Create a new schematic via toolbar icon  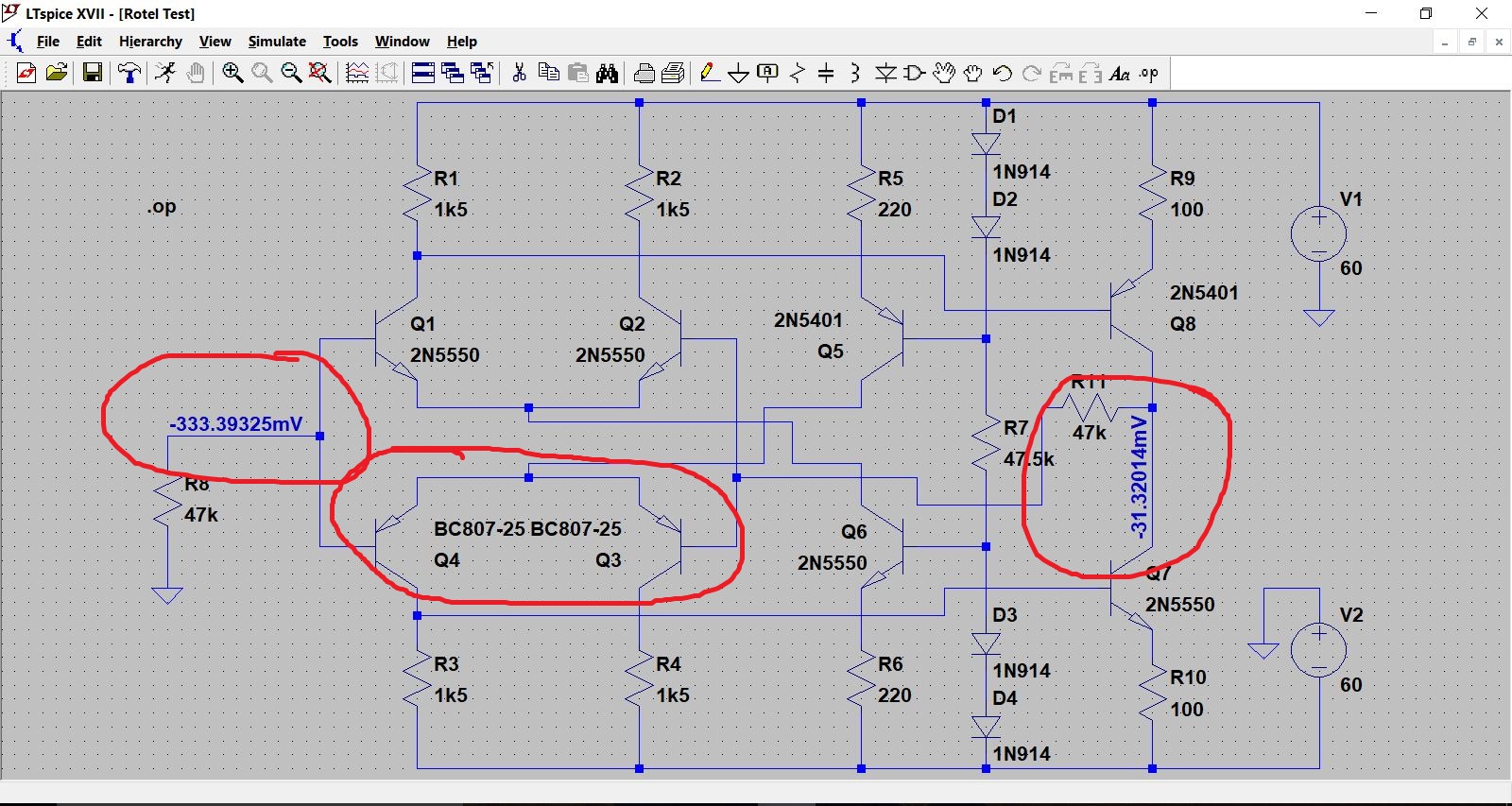coord(26,73)
